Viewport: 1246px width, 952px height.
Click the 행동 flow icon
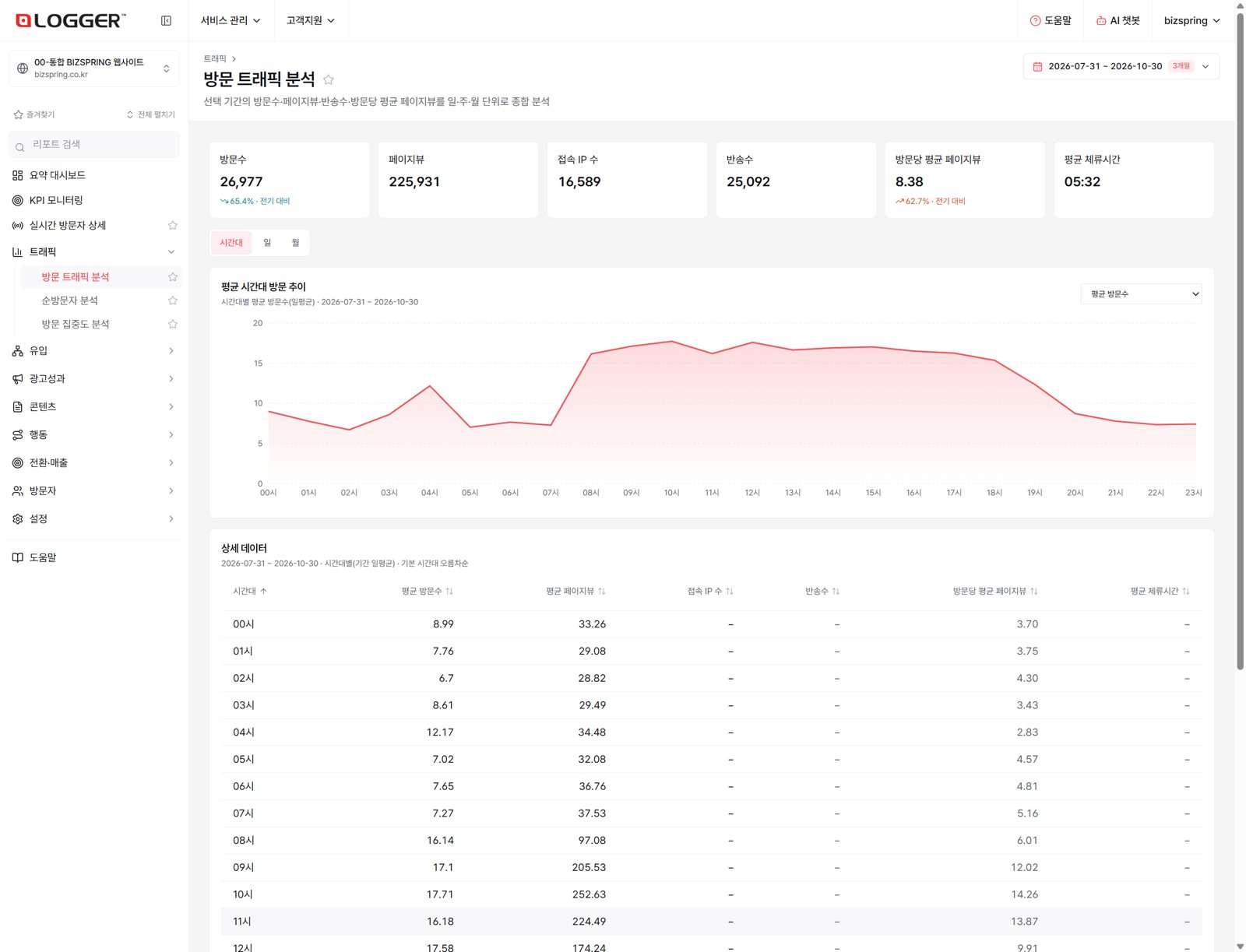pyautogui.click(x=18, y=435)
